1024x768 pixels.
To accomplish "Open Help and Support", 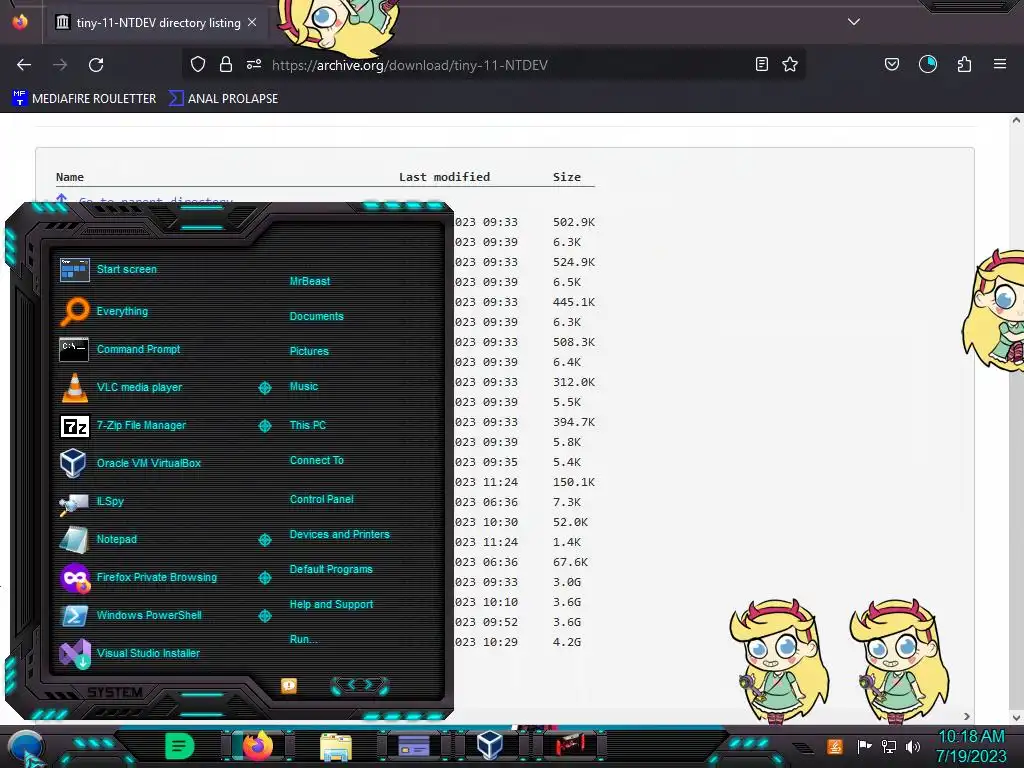I will point(331,605).
